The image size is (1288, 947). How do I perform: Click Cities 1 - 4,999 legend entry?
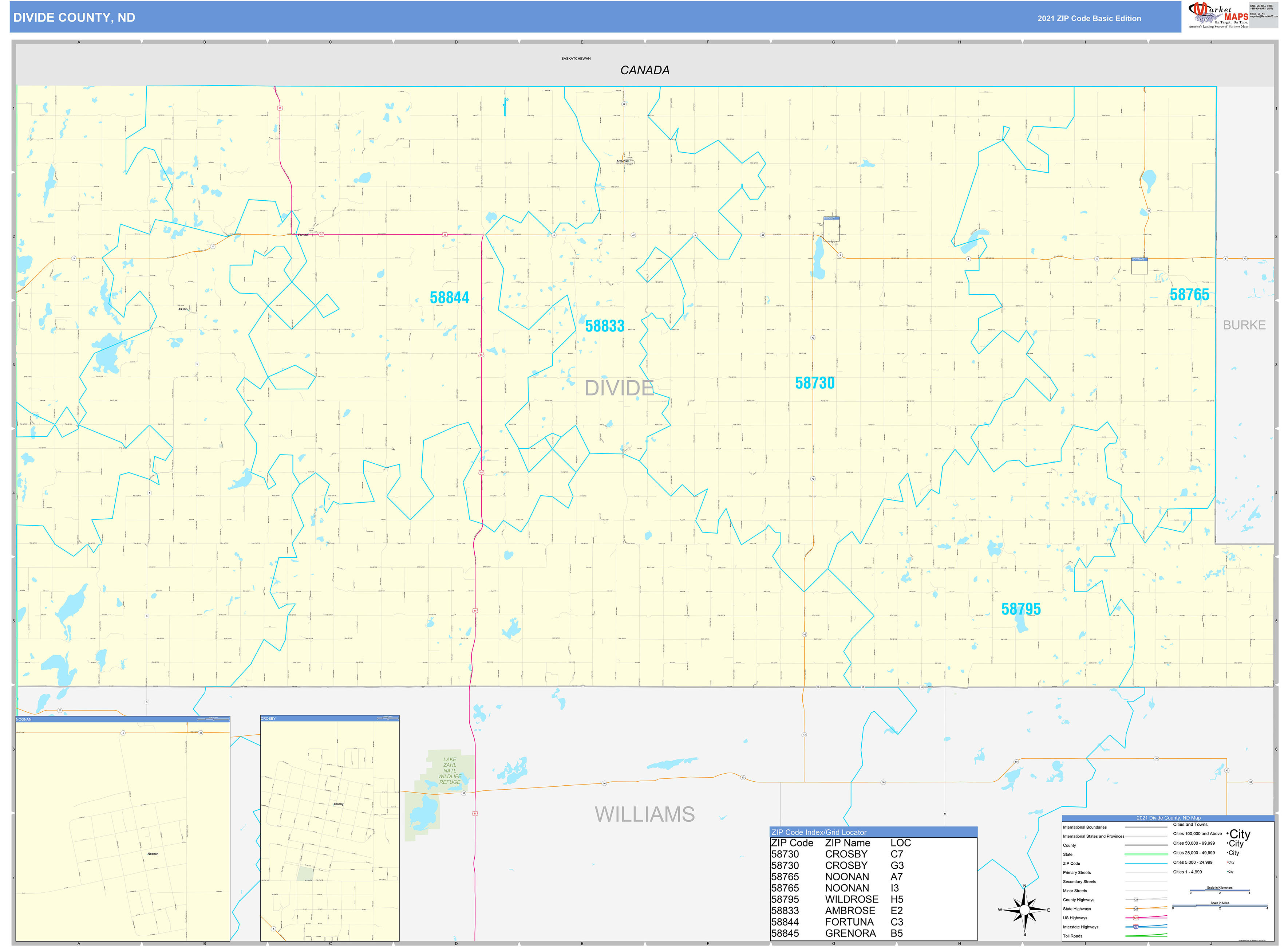point(1187,872)
